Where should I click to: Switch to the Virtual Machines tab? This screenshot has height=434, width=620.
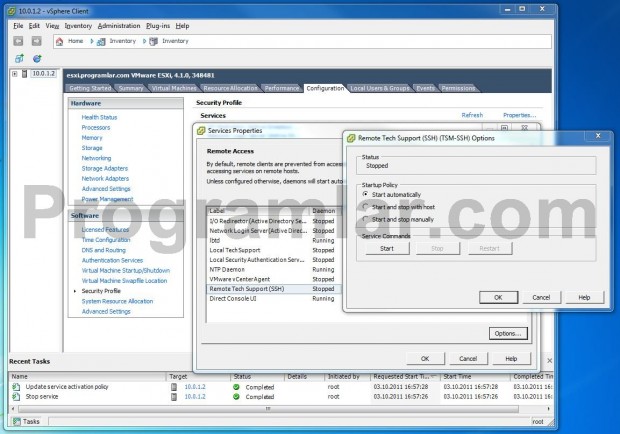(x=174, y=88)
